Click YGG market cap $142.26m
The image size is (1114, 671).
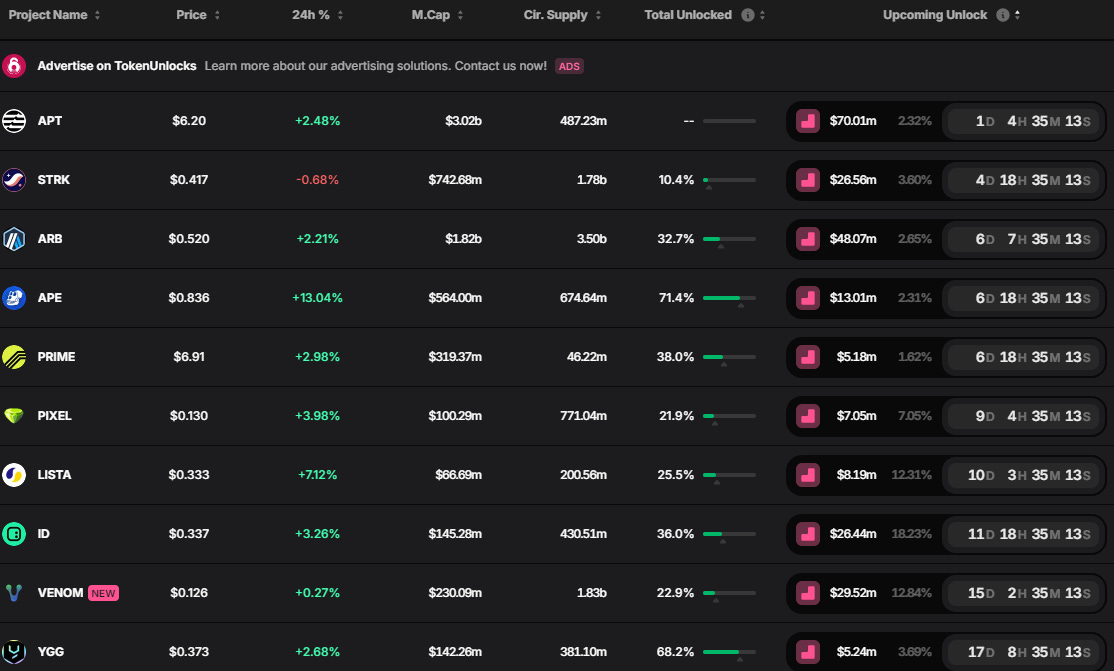pos(455,652)
